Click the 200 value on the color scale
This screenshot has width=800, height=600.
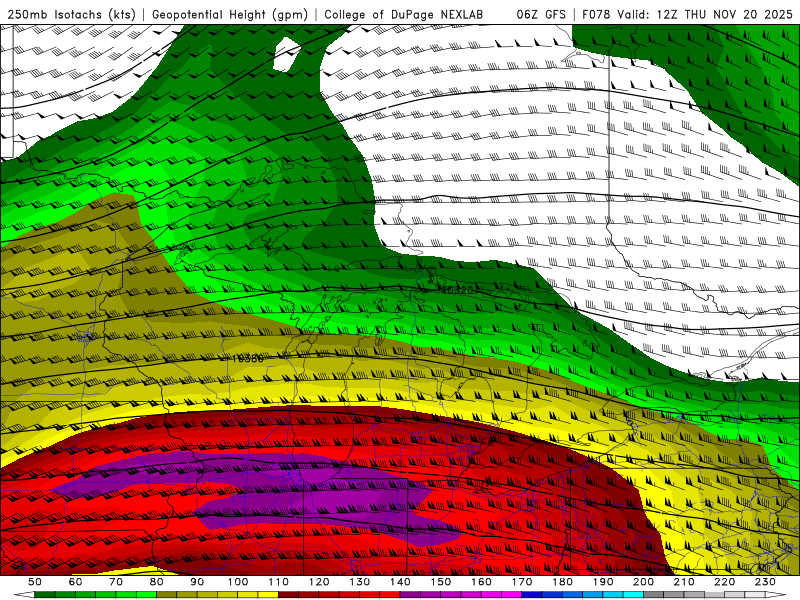tap(643, 582)
